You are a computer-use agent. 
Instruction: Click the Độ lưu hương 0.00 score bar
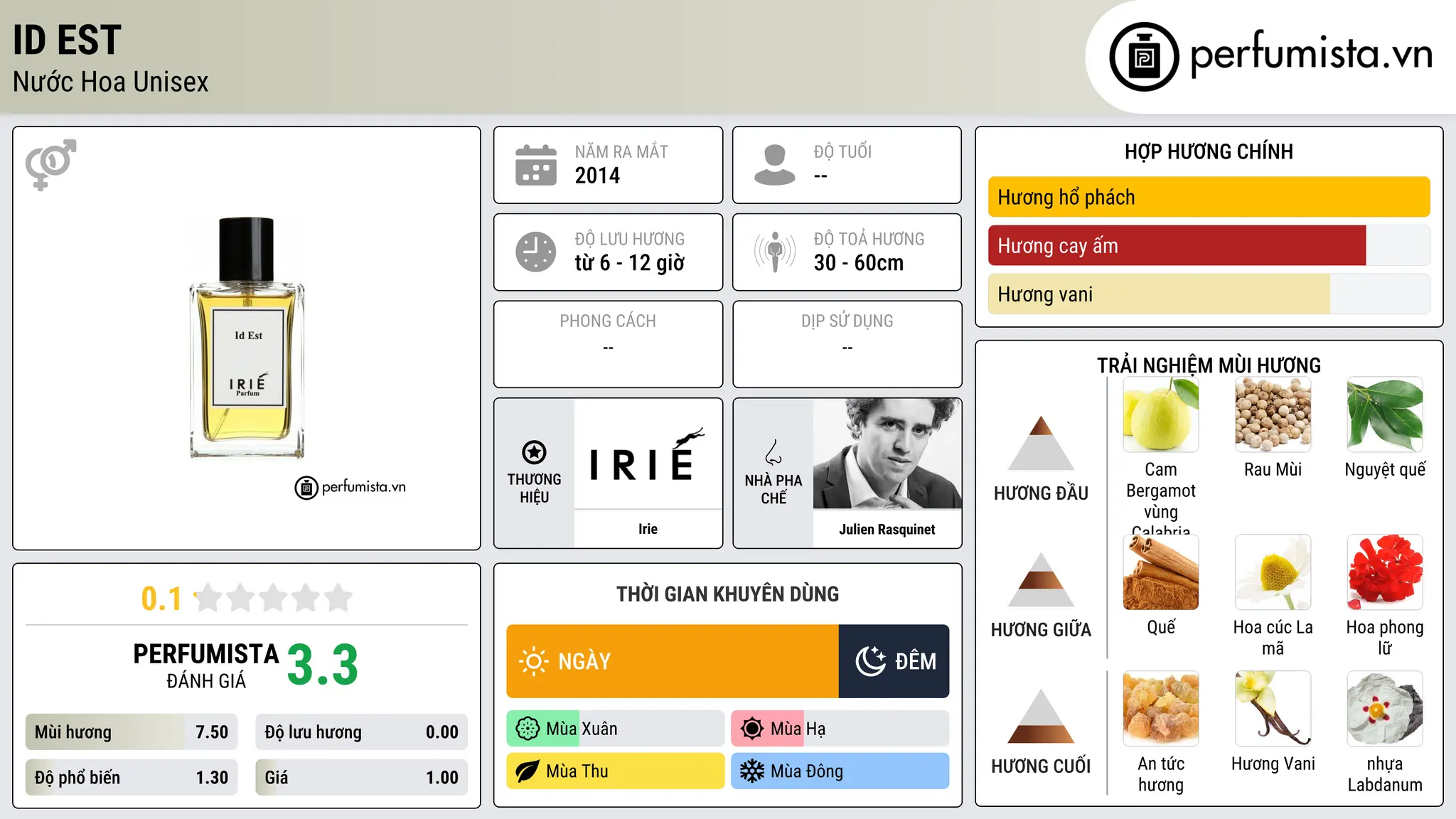(x=361, y=732)
